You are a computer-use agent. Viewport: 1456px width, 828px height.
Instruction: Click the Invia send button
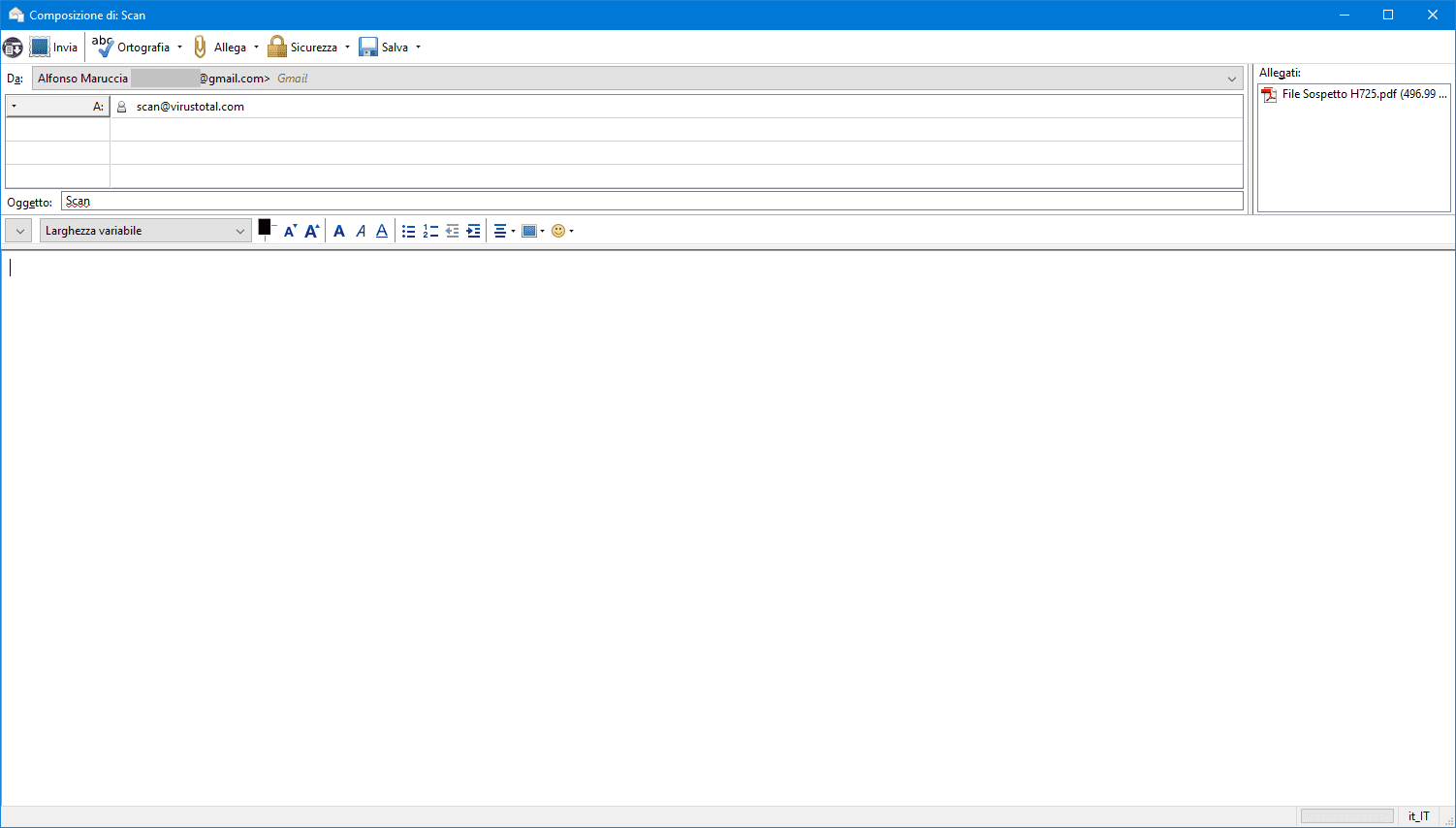53,47
